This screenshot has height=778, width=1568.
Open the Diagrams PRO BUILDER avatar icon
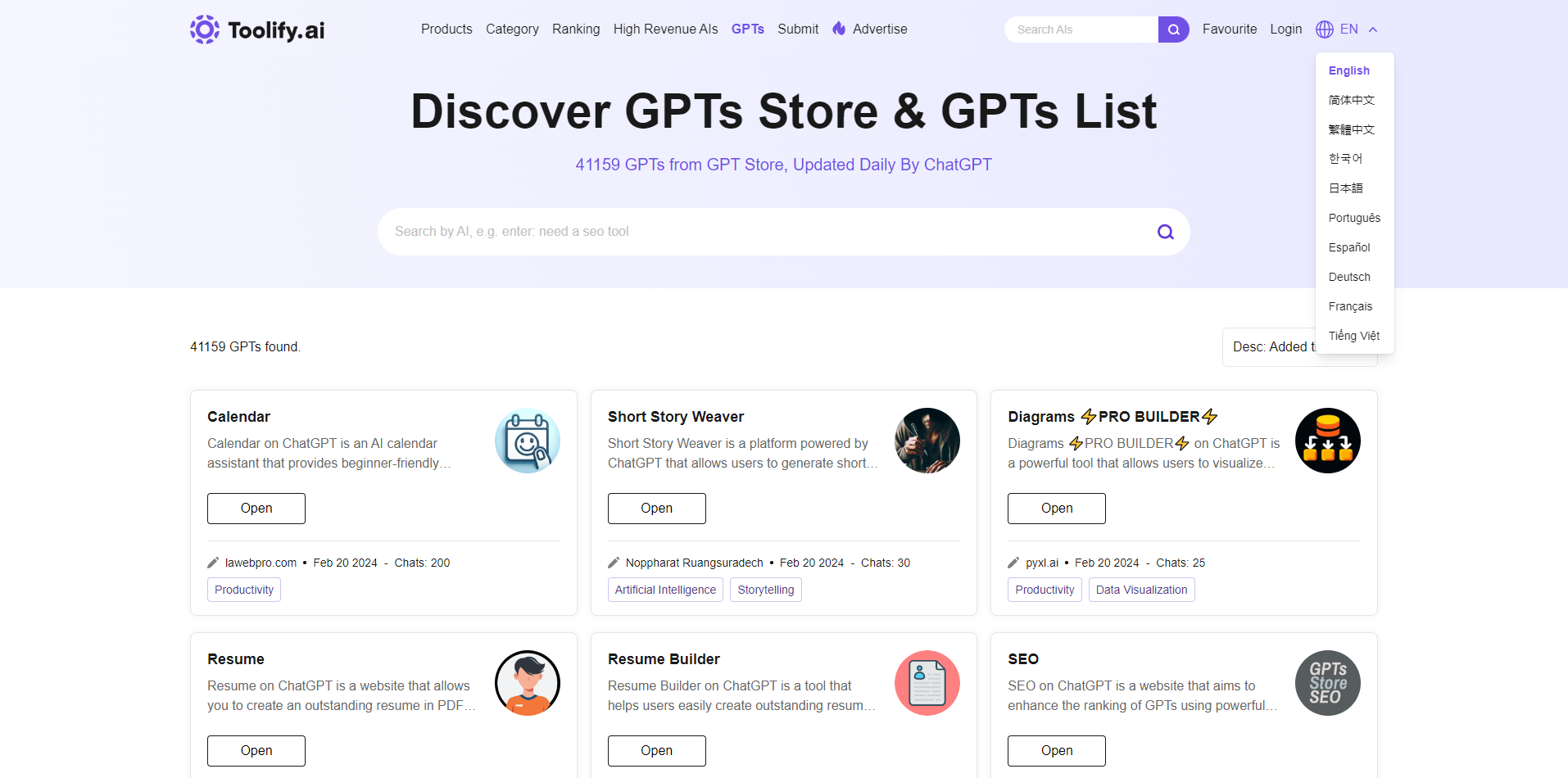pos(1328,441)
